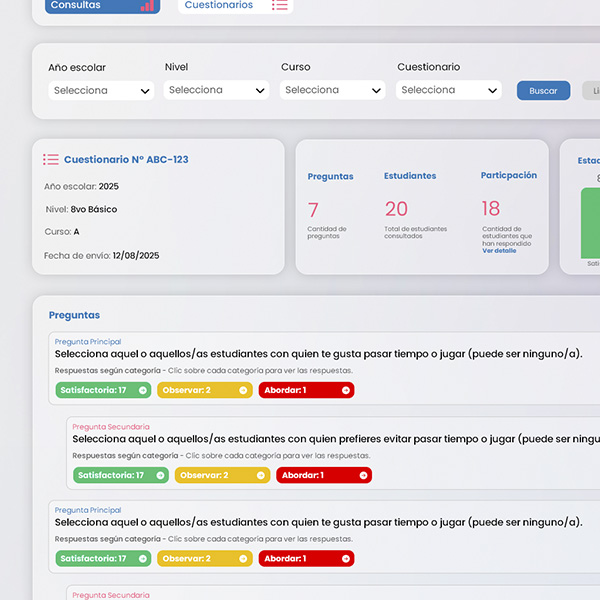Viewport: 600px width, 600px height.
Task: Select Satisfactoria: 17 on the secondary question
Action: click(110, 476)
